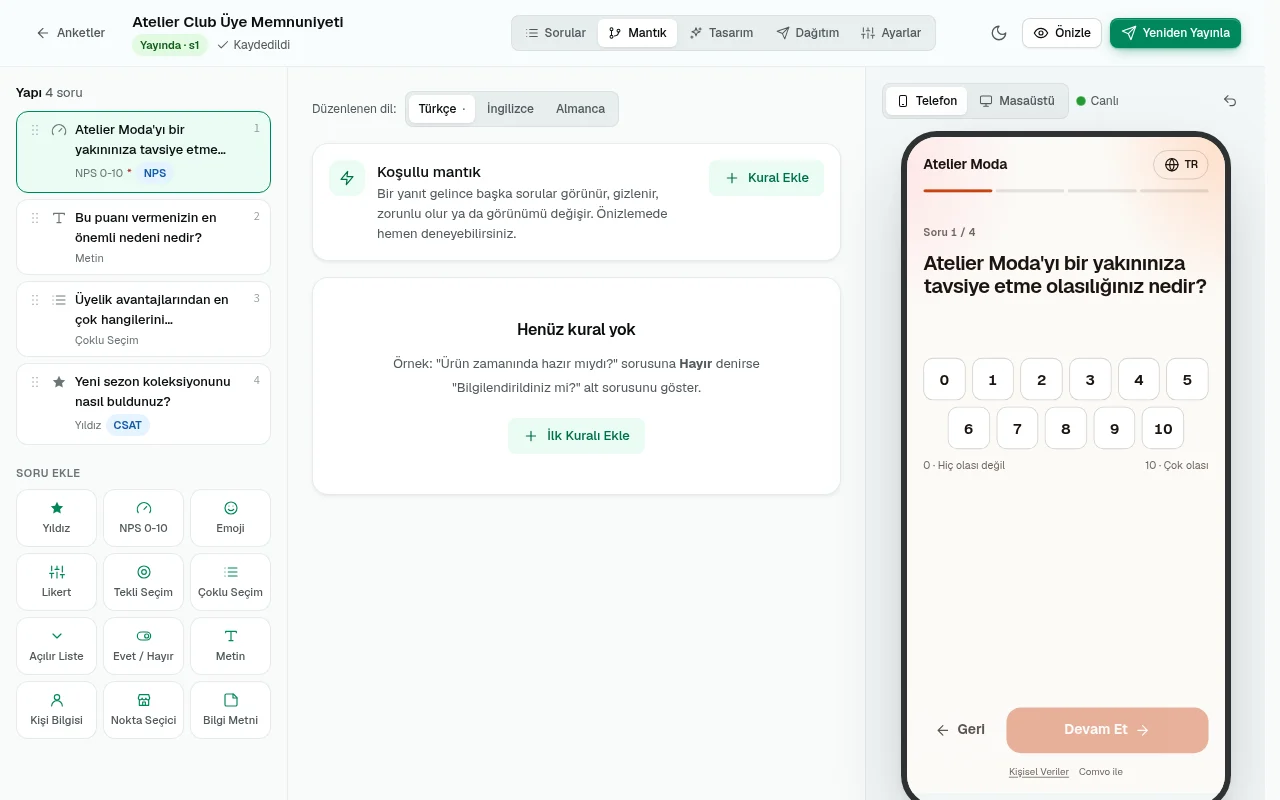Open the Ayarlar tab

pos(891,33)
